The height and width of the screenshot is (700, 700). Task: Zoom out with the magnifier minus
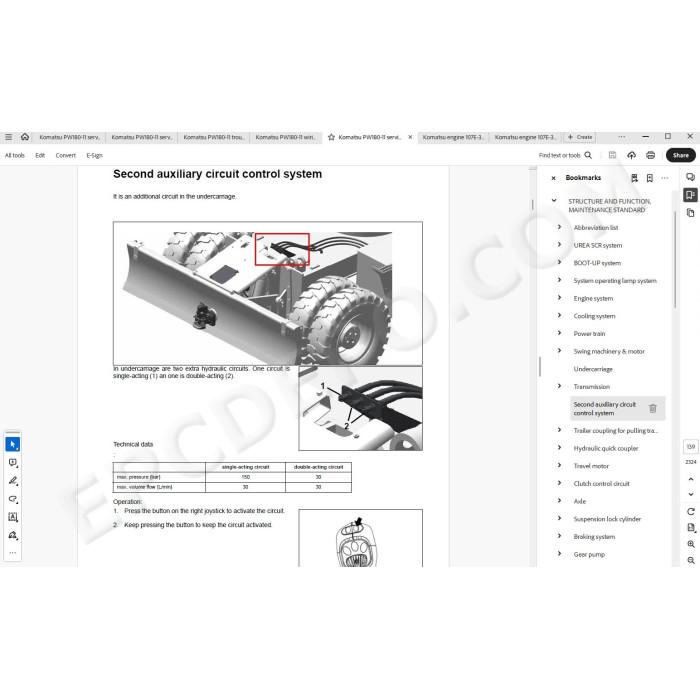click(691, 560)
